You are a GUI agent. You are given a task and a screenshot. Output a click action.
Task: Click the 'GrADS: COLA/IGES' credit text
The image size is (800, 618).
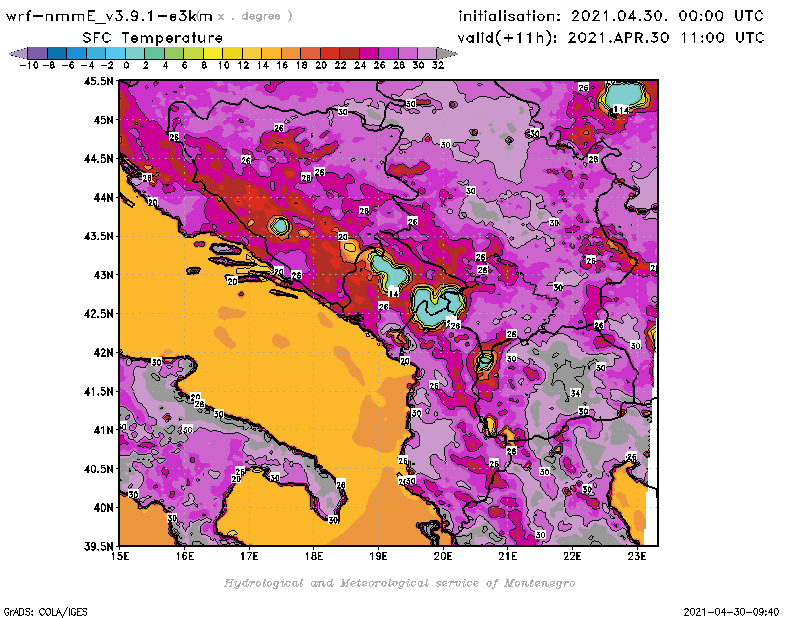[x=45, y=611]
